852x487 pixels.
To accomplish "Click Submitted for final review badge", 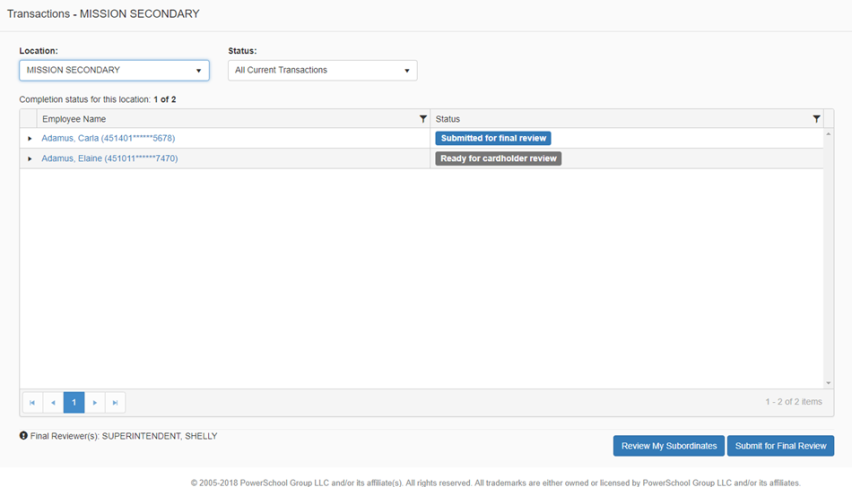I will click(493, 138).
